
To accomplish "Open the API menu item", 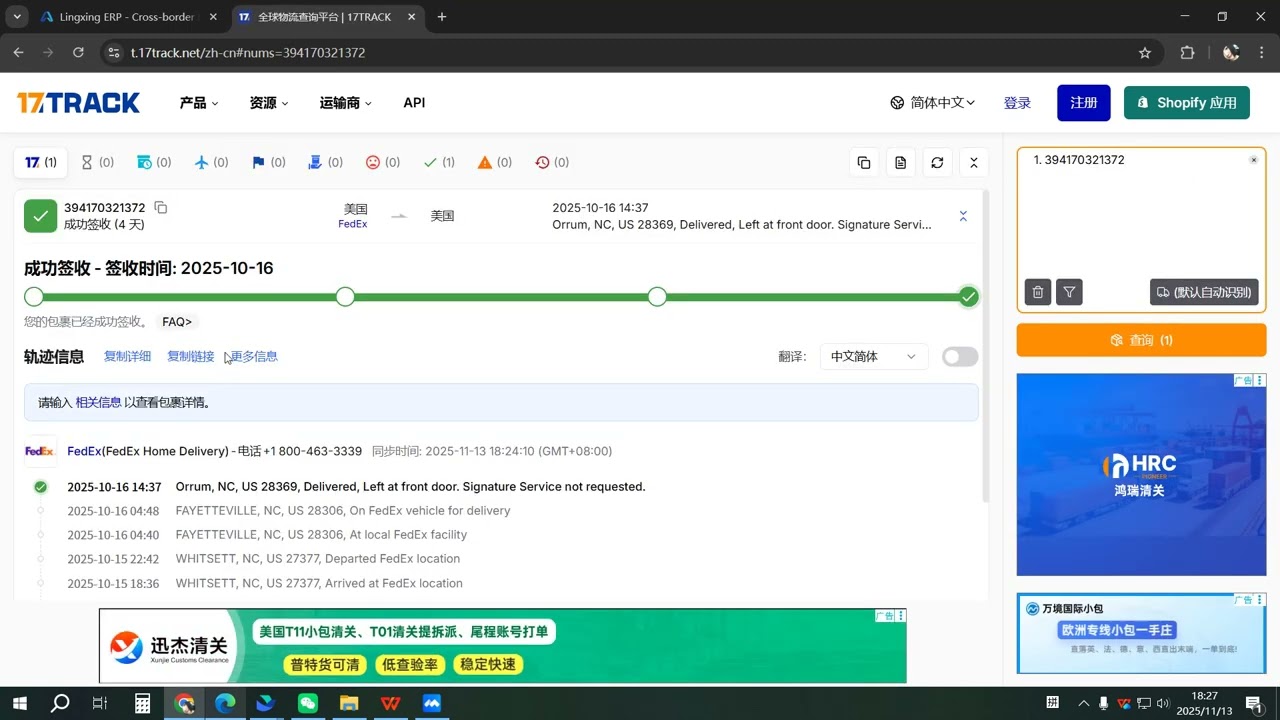I will (414, 103).
